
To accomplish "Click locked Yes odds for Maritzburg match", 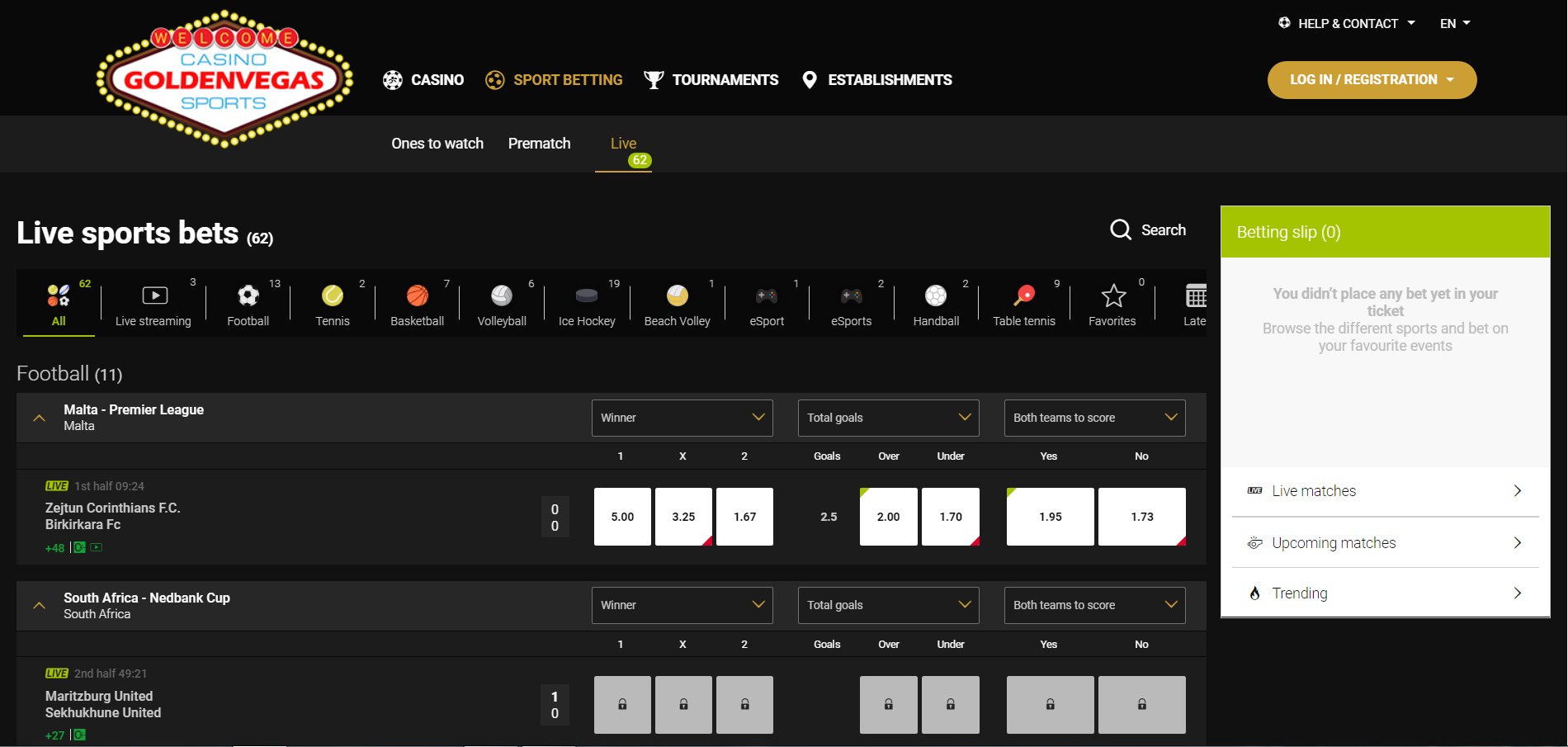I will 1051,705.
